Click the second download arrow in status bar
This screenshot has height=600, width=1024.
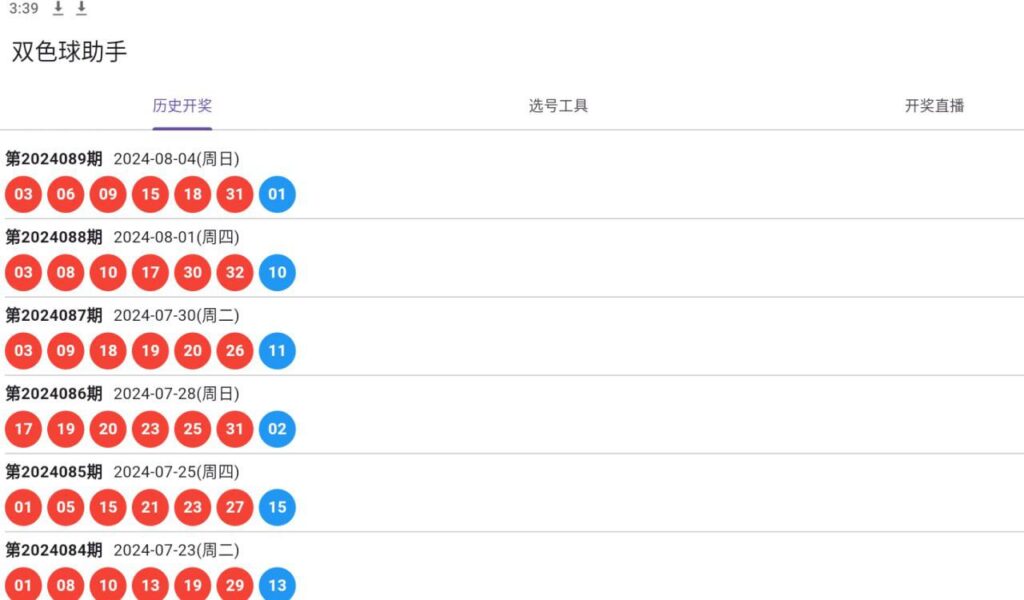point(81,9)
